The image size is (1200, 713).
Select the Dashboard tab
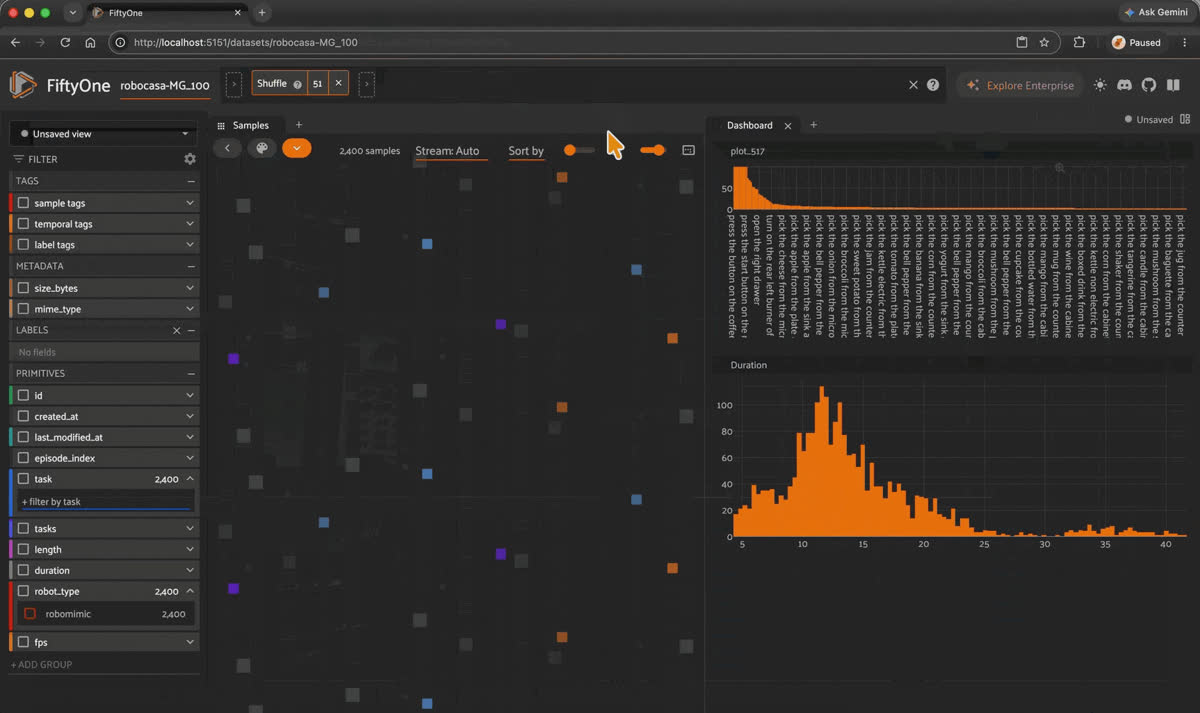(x=749, y=125)
